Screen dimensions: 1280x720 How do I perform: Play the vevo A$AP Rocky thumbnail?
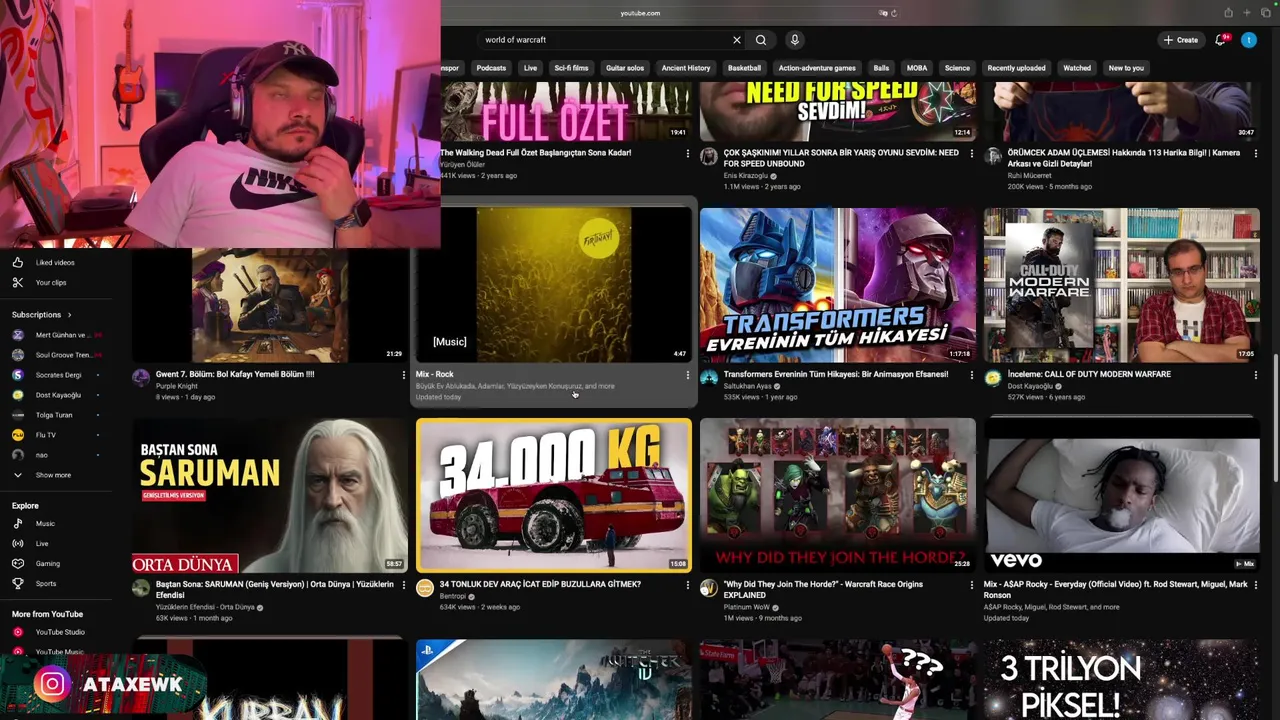tap(1122, 495)
